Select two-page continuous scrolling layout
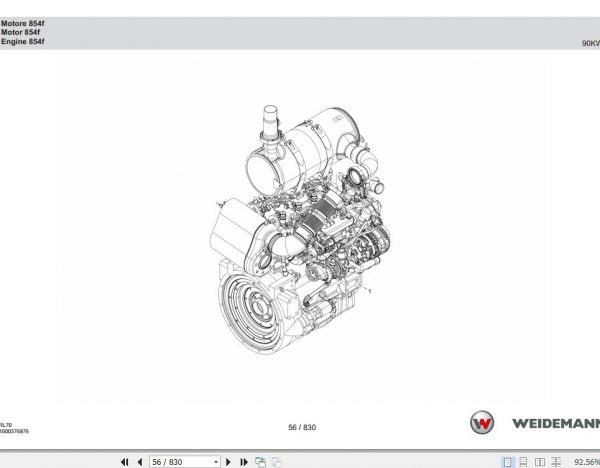This screenshot has height=468, width=600. click(x=556, y=462)
